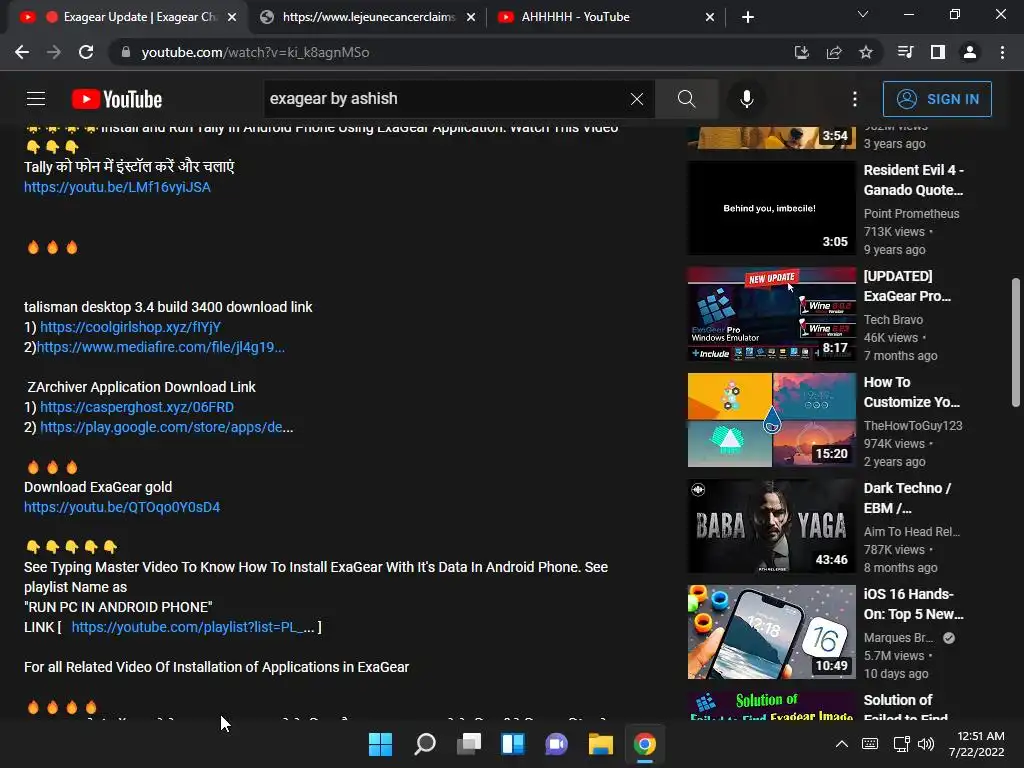This screenshot has width=1024, height=768.
Task: View site info via the lock icon
Action: [x=125, y=52]
